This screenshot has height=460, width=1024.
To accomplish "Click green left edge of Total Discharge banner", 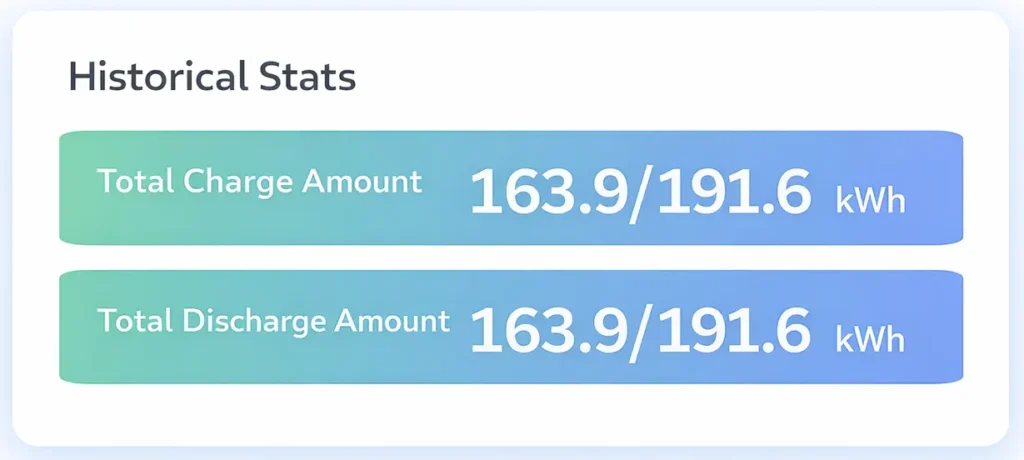I will point(72,327).
